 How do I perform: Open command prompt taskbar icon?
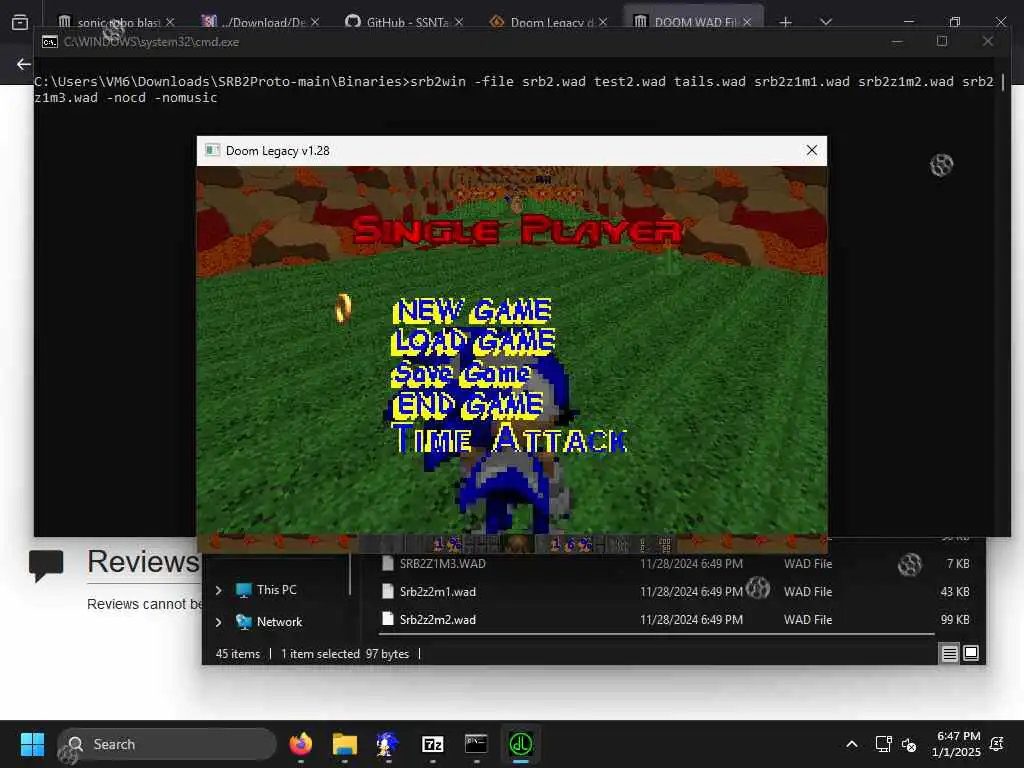click(x=476, y=744)
